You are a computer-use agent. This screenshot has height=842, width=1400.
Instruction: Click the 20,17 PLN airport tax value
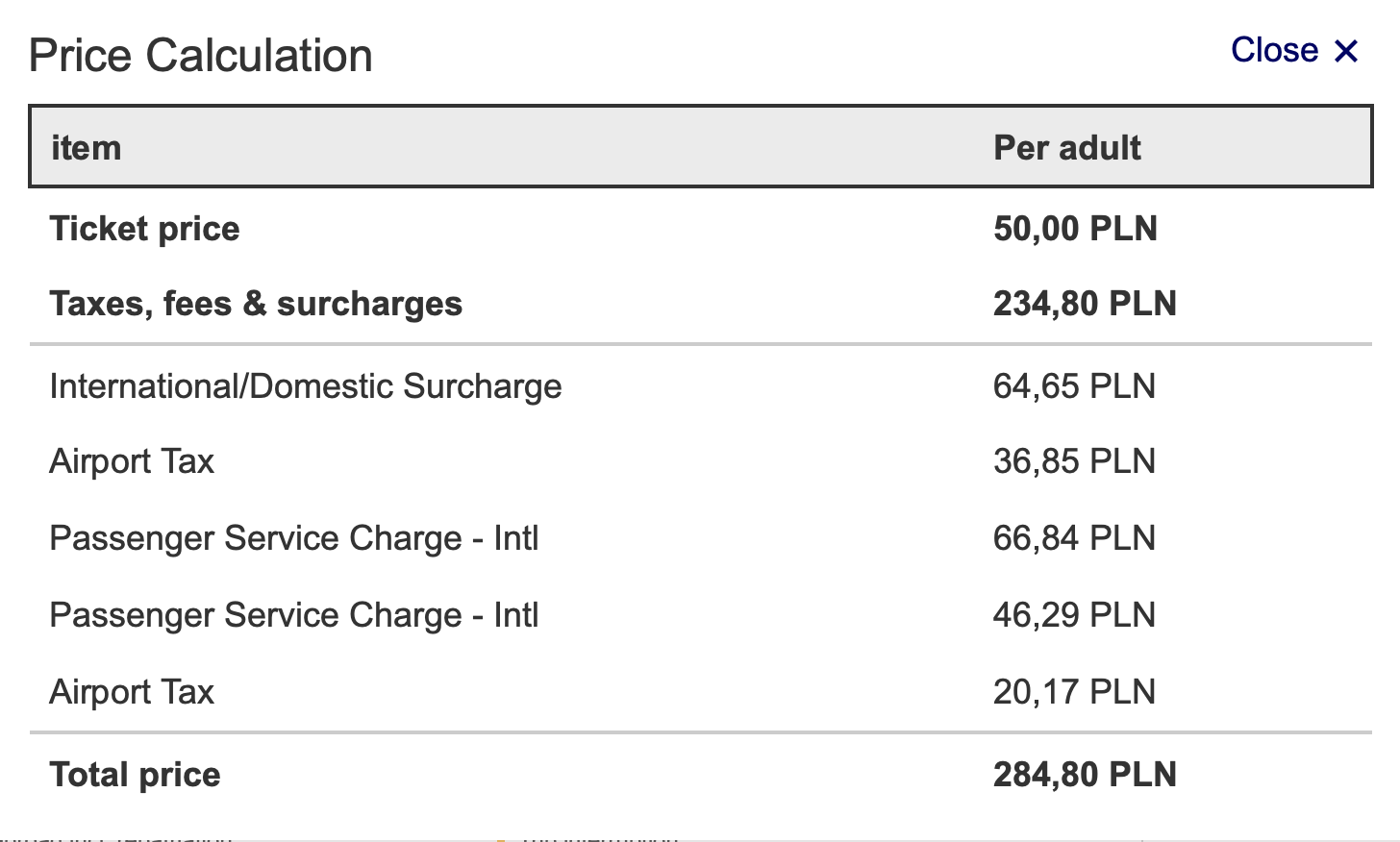pyautogui.click(x=1074, y=692)
